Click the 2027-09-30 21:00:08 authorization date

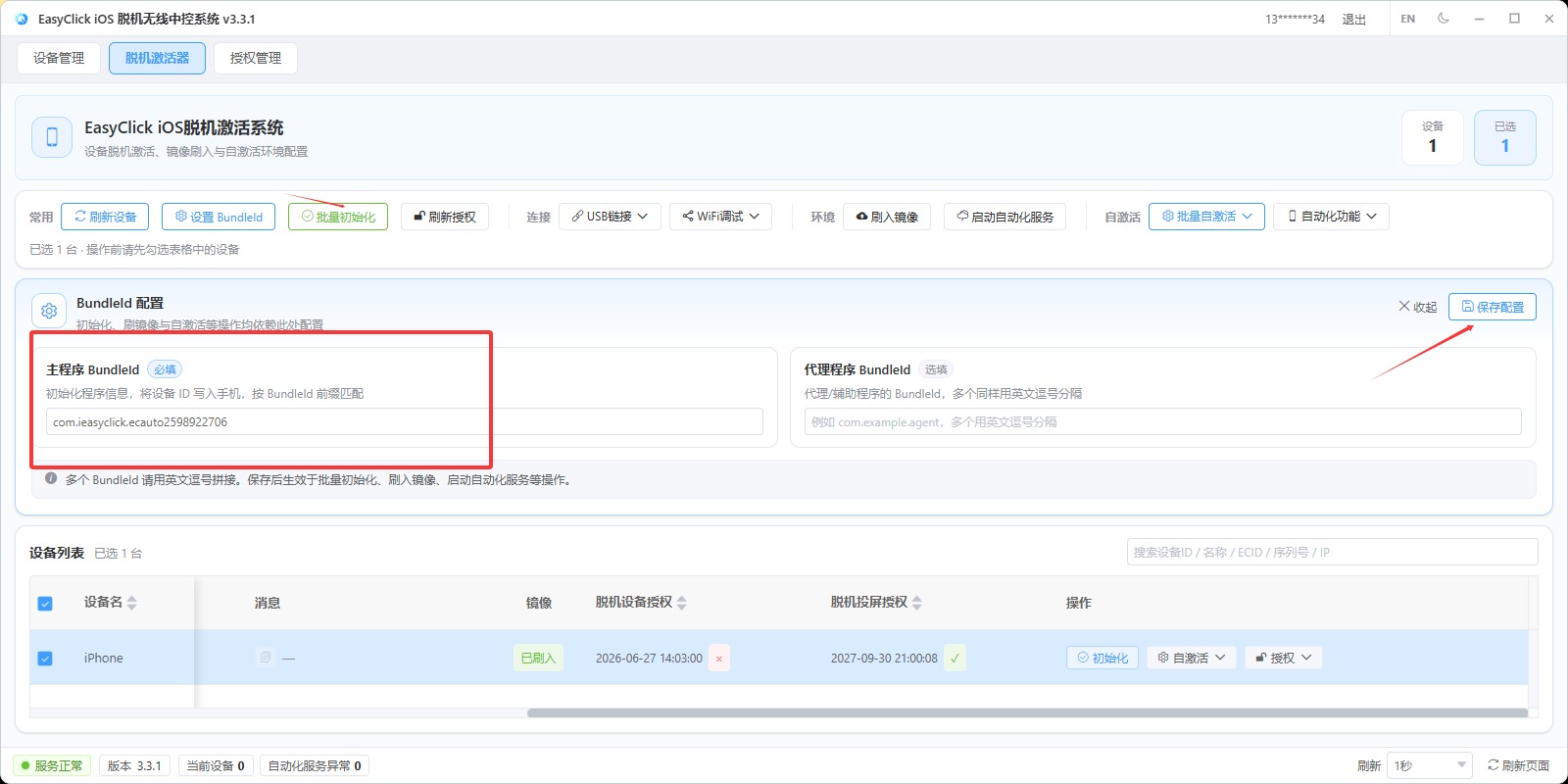click(x=884, y=659)
